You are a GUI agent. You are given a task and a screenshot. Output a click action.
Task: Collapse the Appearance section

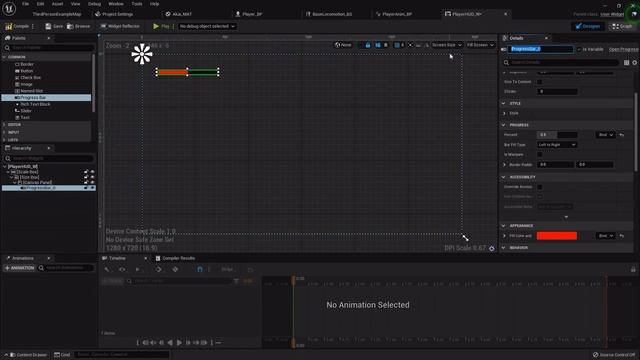[503, 226]
